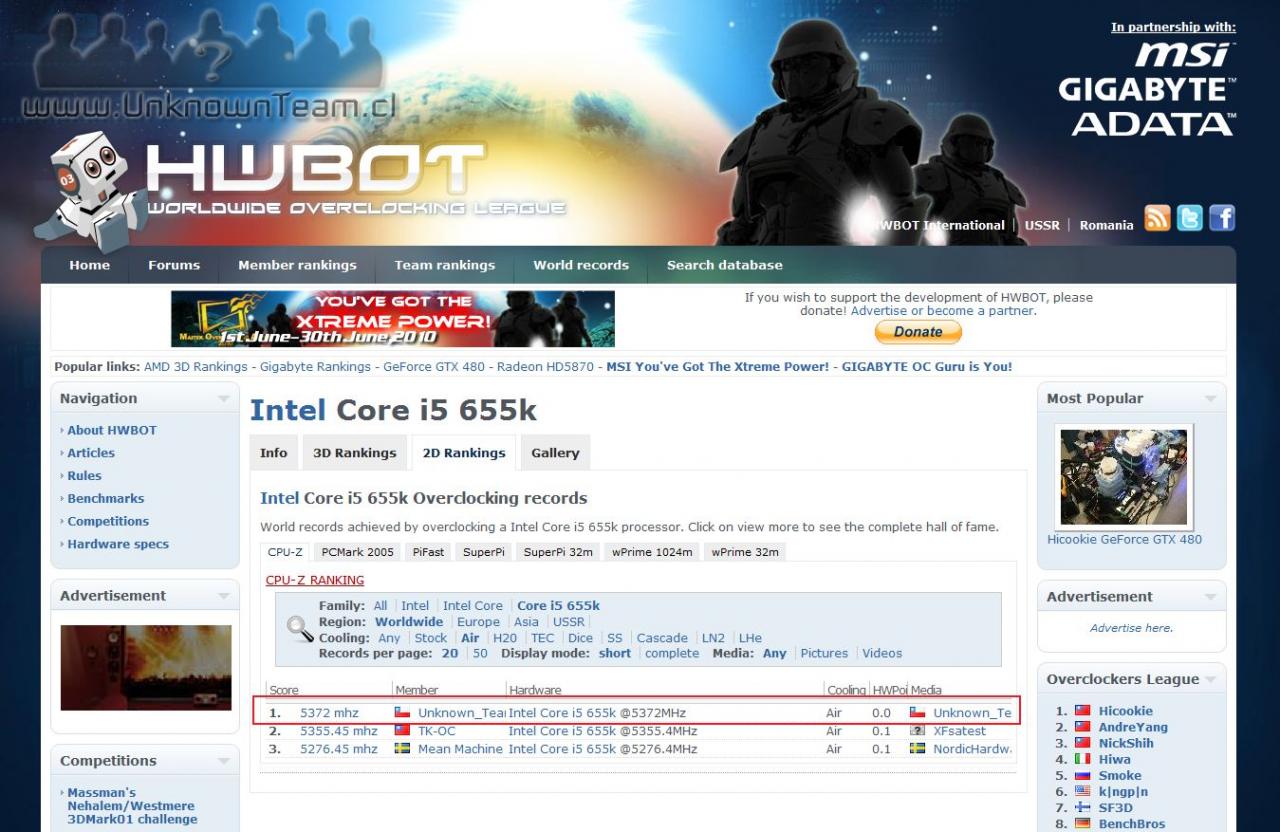Click Finland flag next to SF3D
This screenshot has height=832, width=1280.
click(1083, 807)
